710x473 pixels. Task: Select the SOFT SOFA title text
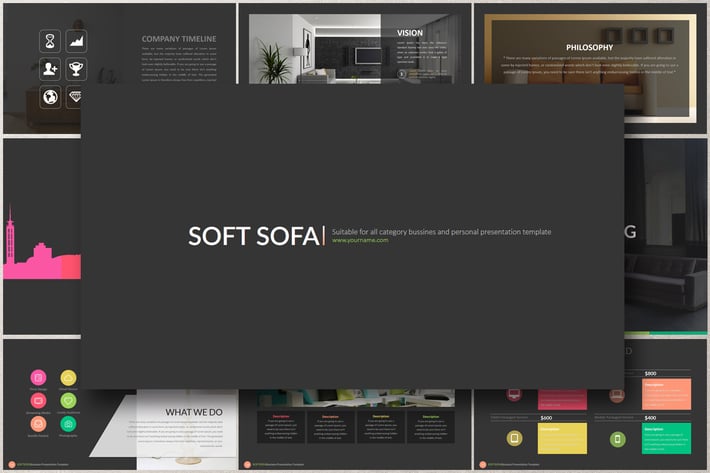point(254,236)
